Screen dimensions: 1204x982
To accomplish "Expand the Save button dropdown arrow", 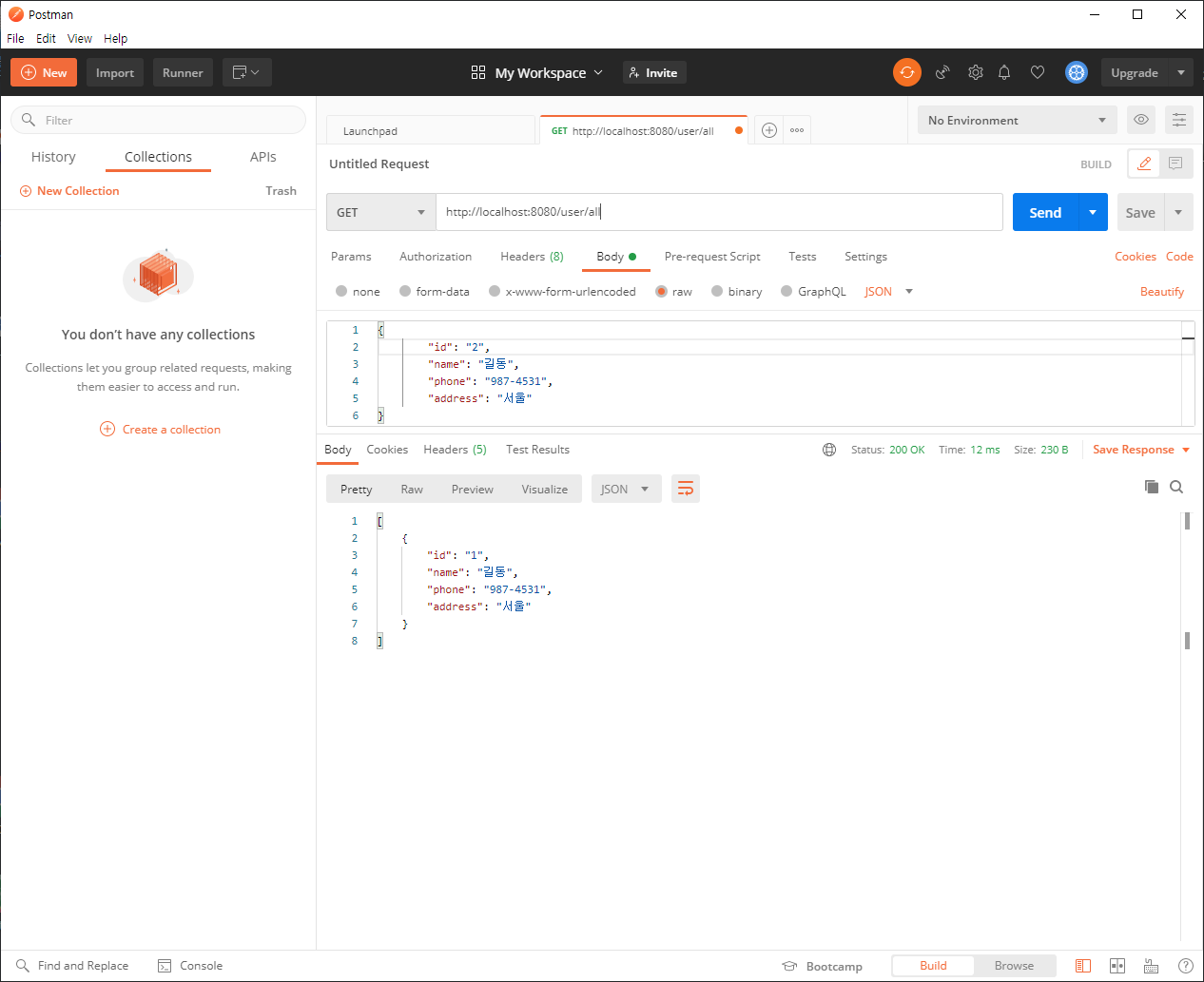I will click(x=1178, y=212).
